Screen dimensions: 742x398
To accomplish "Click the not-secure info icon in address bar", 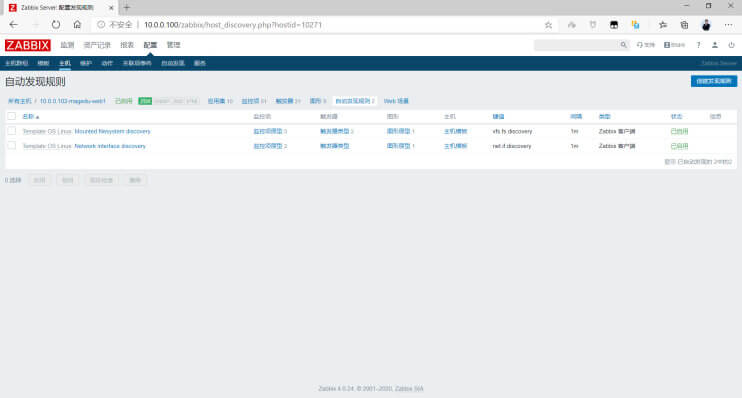I will pyautogui.click(x=101, y=25).
